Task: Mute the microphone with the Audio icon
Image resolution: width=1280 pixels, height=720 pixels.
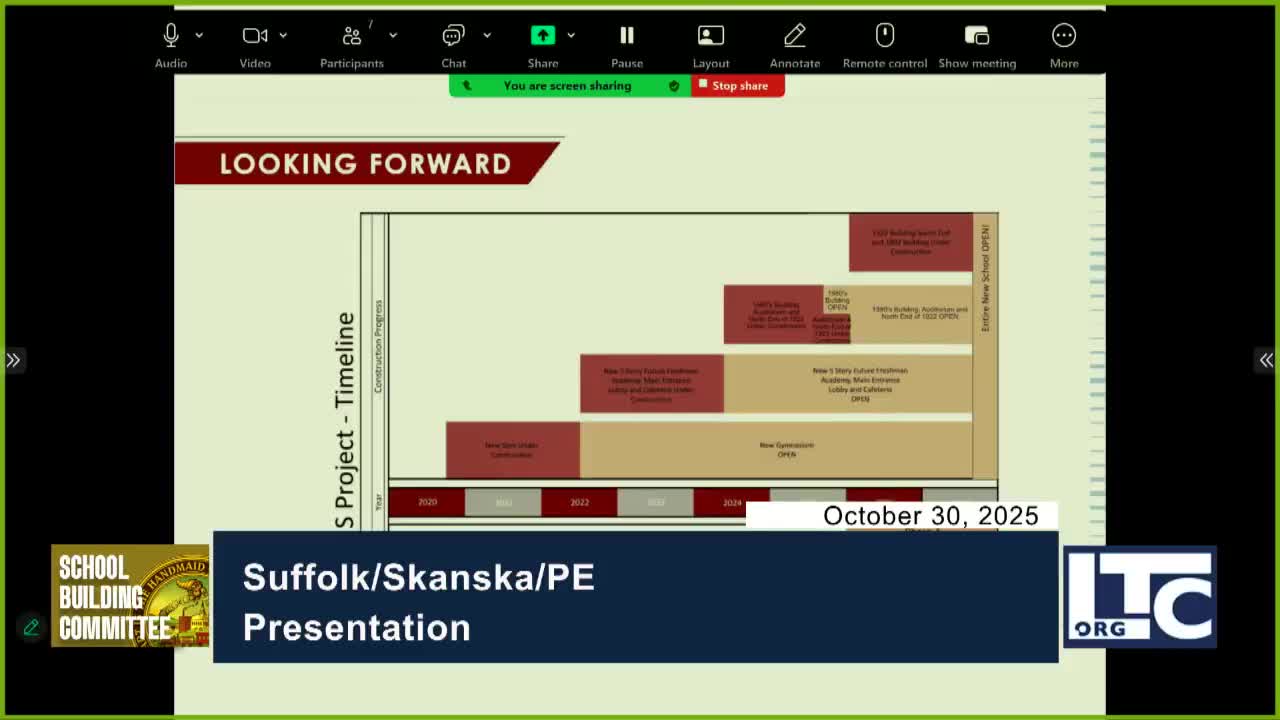Action: click(171, 36)
